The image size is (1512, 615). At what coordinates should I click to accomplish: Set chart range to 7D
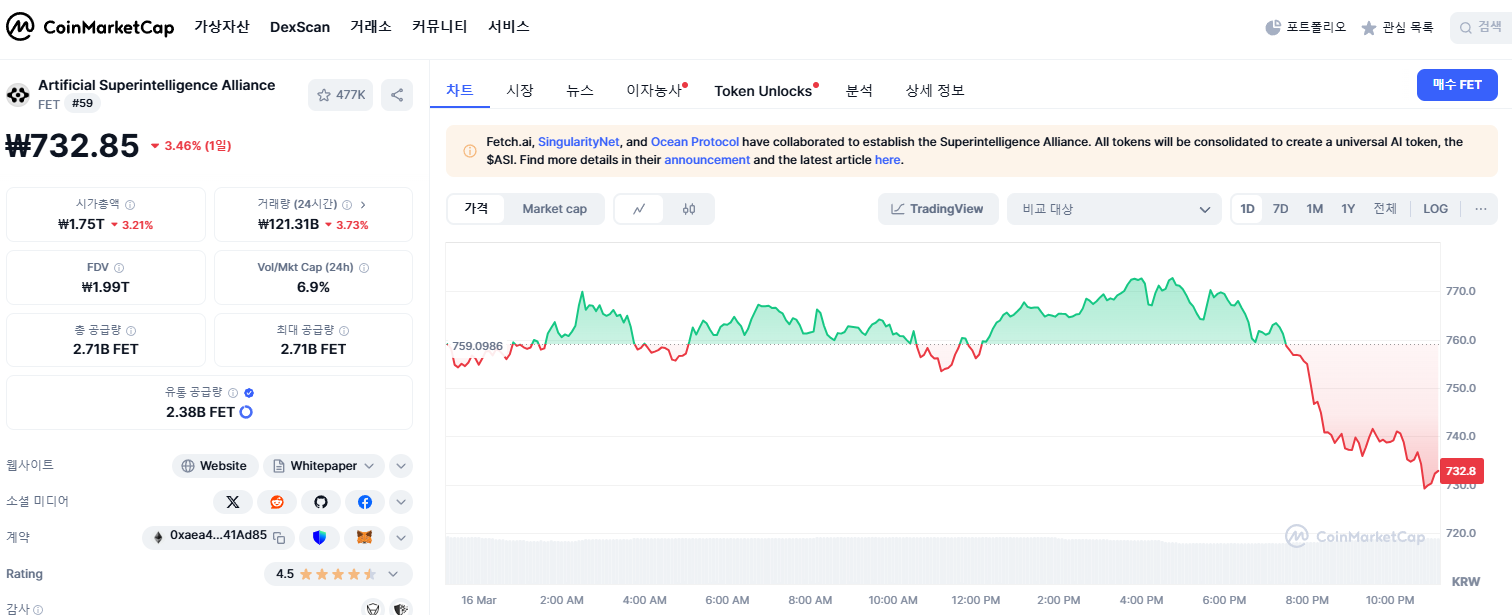click(x=1280, y=209)
